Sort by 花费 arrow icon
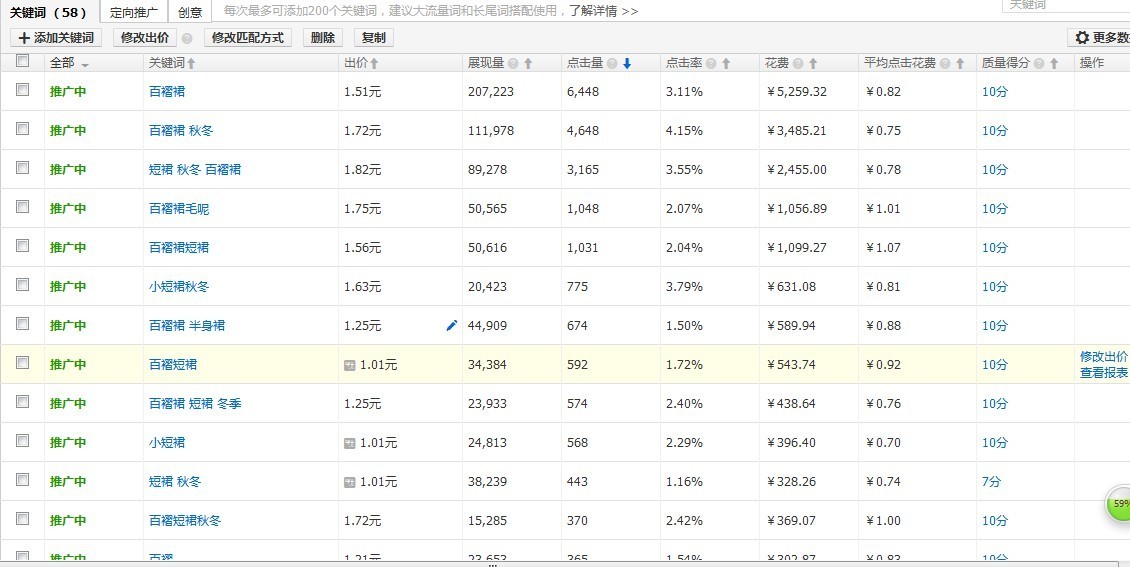This screenshot has height=567, width=1130. [x=813, y=63]
